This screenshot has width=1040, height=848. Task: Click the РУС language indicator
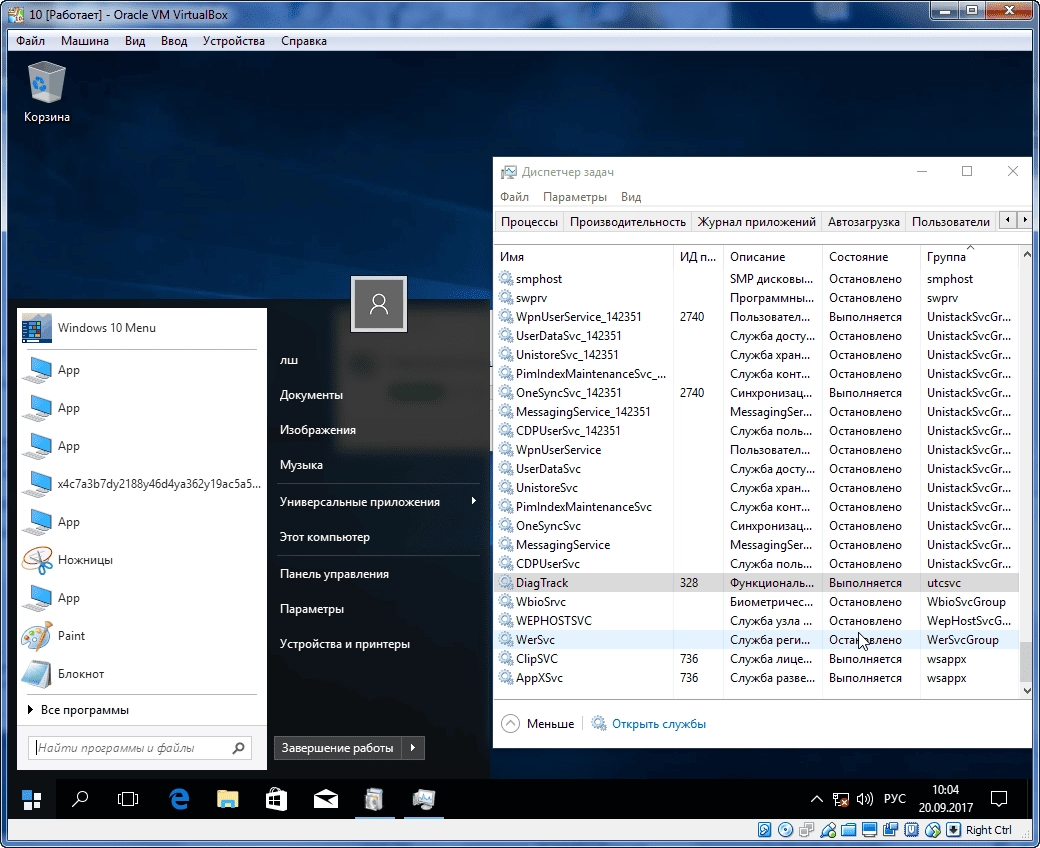[894, 799]
